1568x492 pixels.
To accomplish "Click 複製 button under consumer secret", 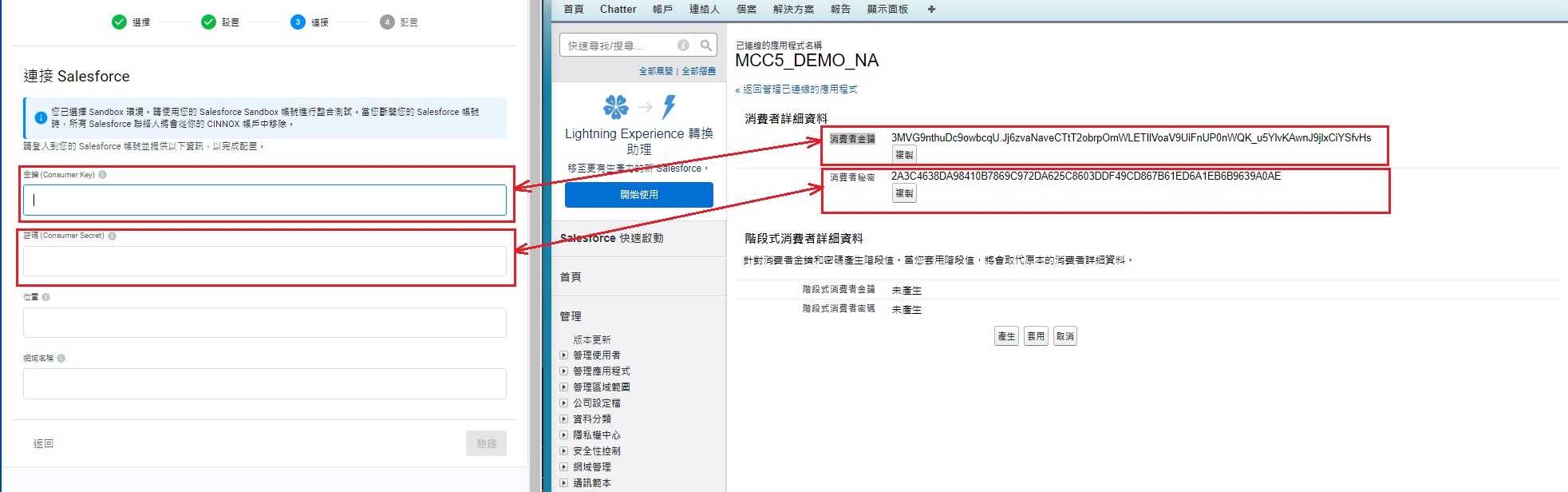I will (904, 193).
